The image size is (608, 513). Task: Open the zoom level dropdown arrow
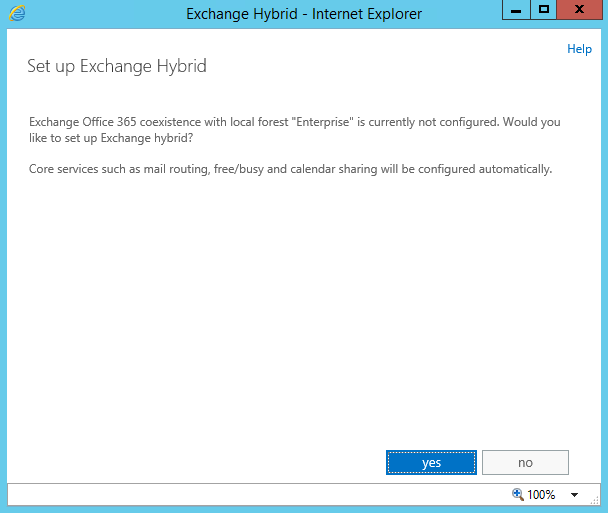pyautogui.click(x=575, y=495)
